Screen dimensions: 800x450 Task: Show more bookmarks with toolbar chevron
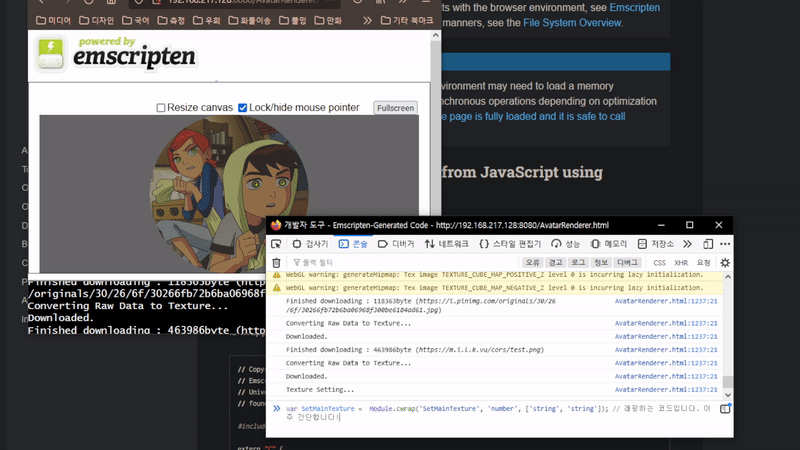pyautogui.click(x=367, y=20)
